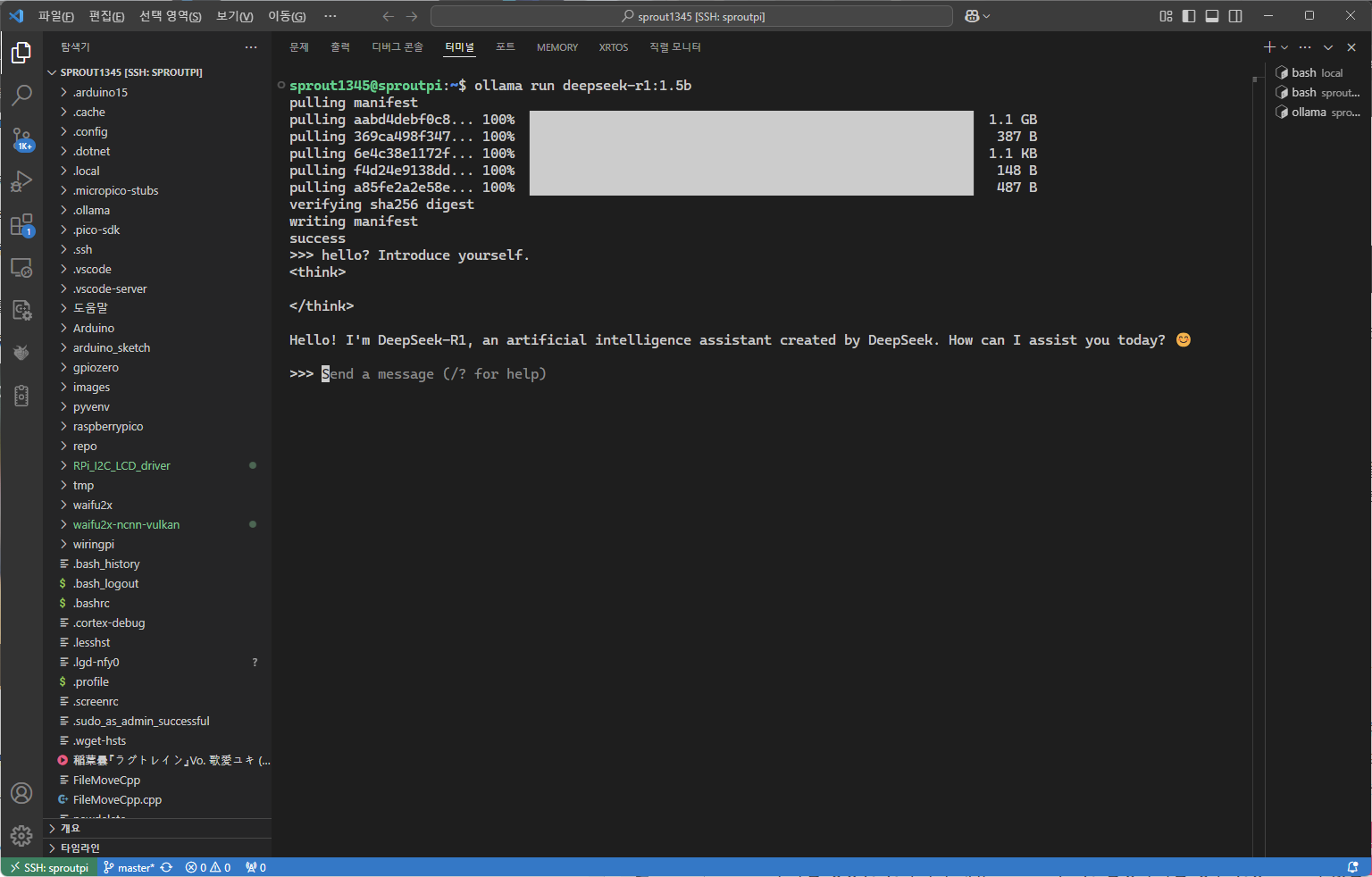Open the 선택 영역(S) menu
The width and height of the screenshot is (1372, 877).
click(x=170, y=16)
